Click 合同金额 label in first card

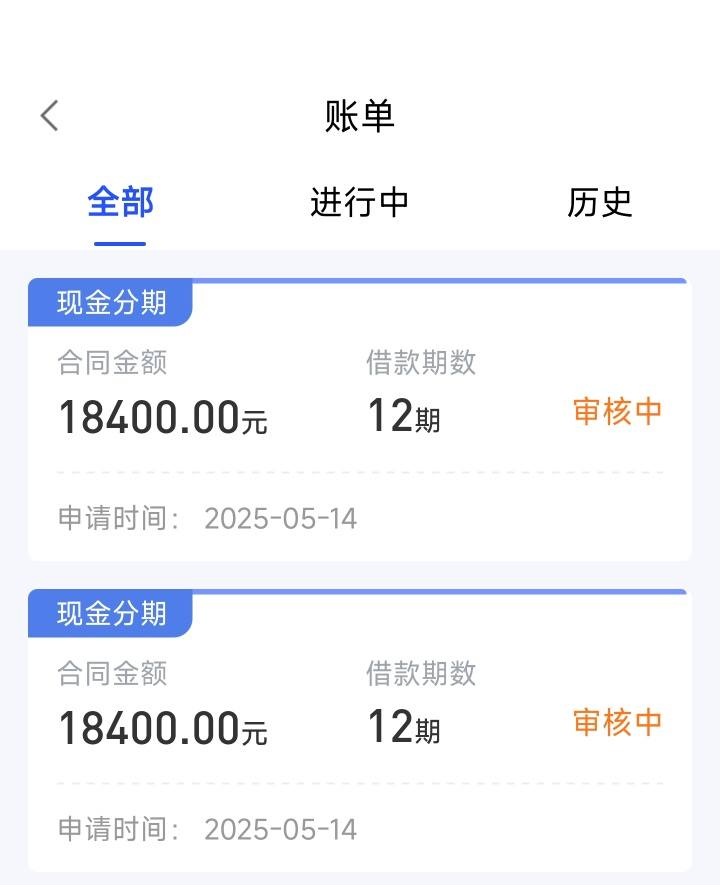click(x=112, y=362)
